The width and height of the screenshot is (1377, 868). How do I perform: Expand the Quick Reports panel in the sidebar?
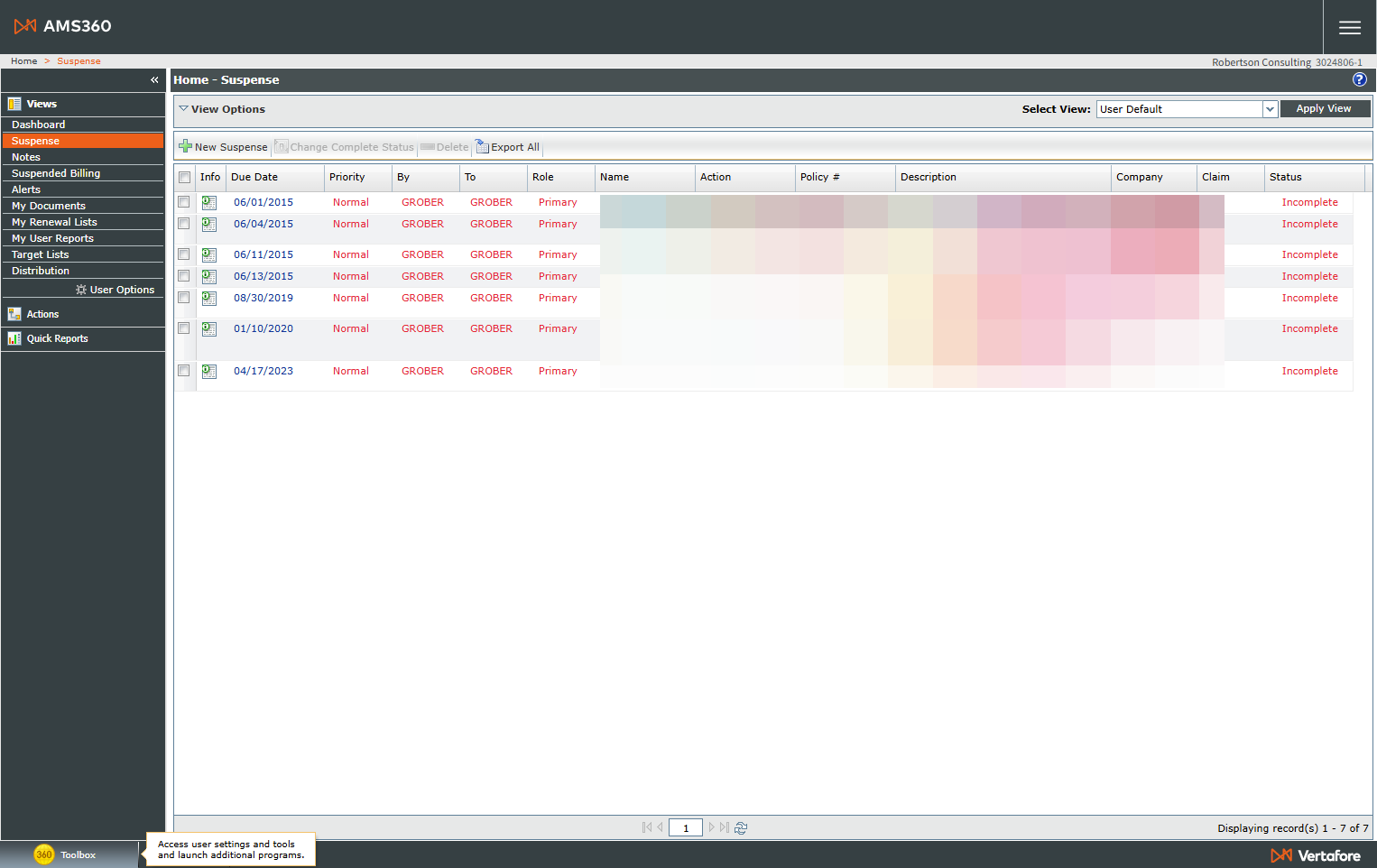(x=83, y=338)
